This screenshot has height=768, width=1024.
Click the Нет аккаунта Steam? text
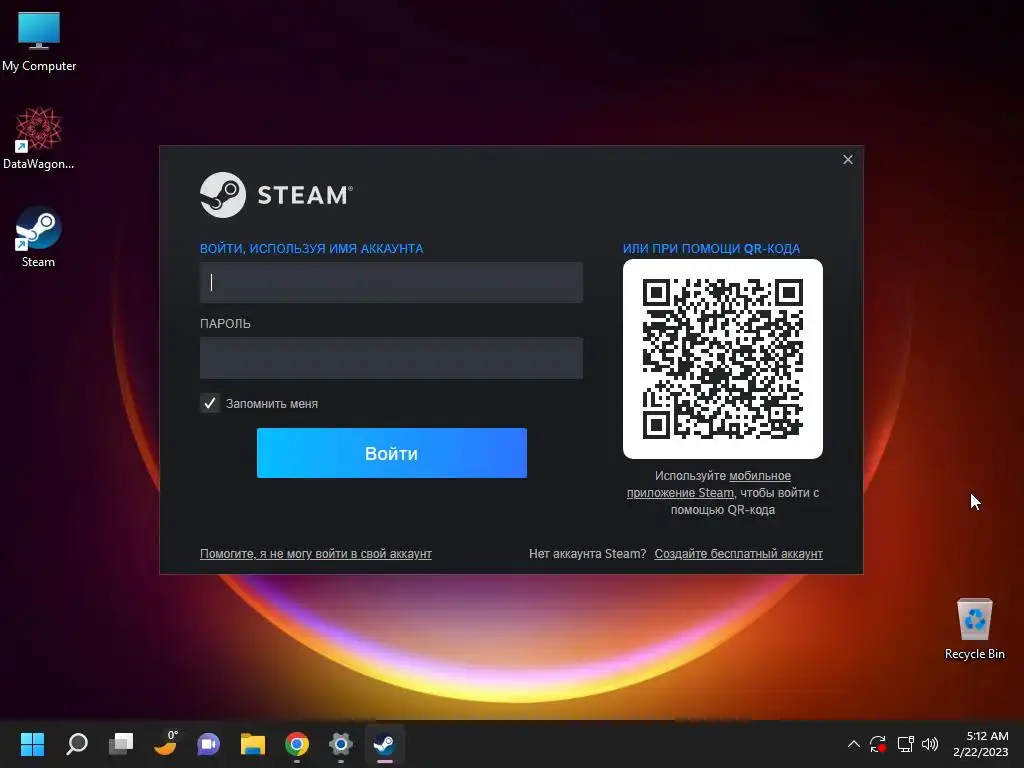pyautogui.click(x=587, y=554)
